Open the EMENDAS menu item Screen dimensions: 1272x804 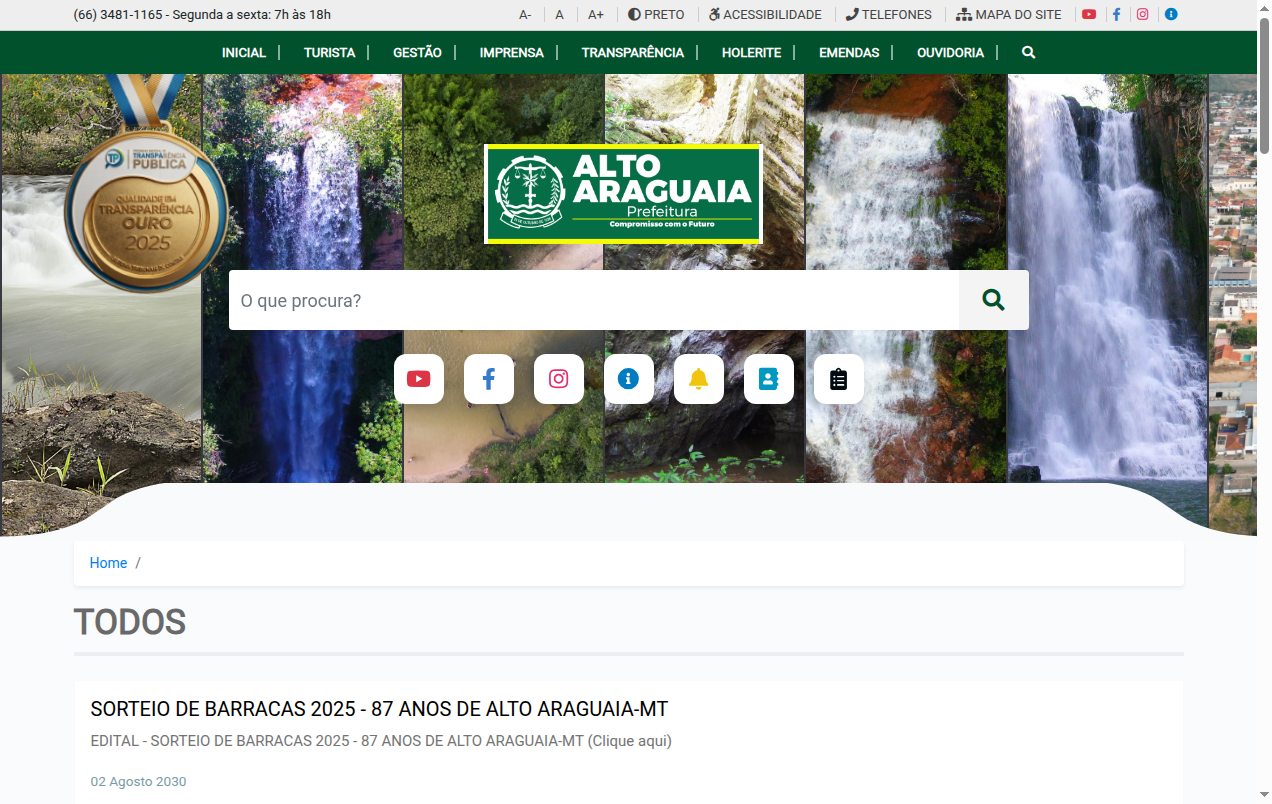tap(849, 52)
